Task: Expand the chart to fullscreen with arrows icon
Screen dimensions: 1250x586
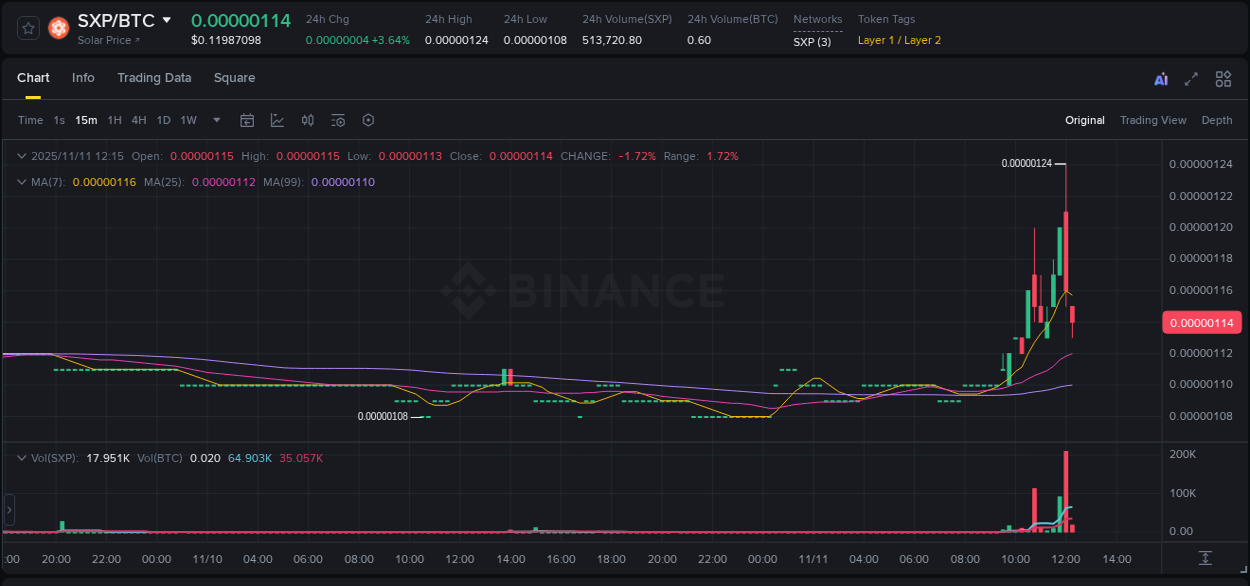Action: click(1191, 78)
